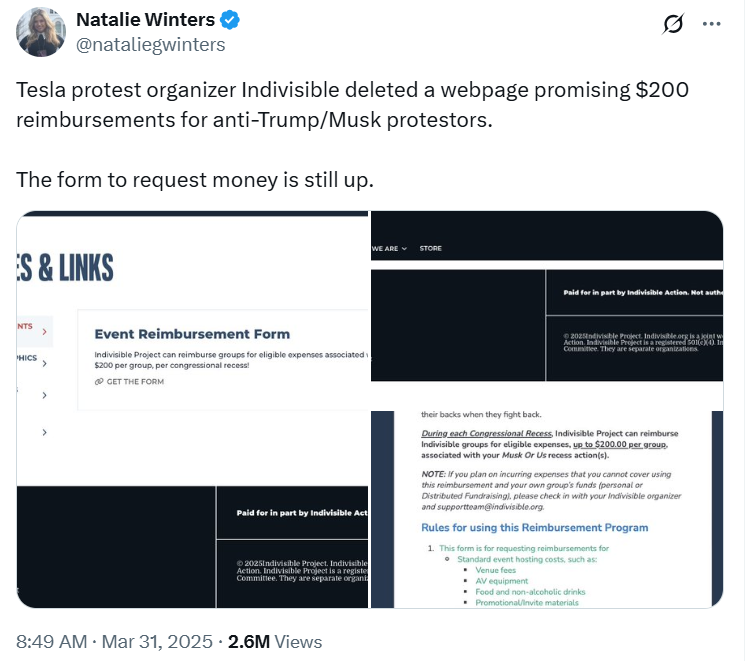Click the Event Reimbursement Form heading
Viewport: 746px width, 661px height.
[192, 334]
